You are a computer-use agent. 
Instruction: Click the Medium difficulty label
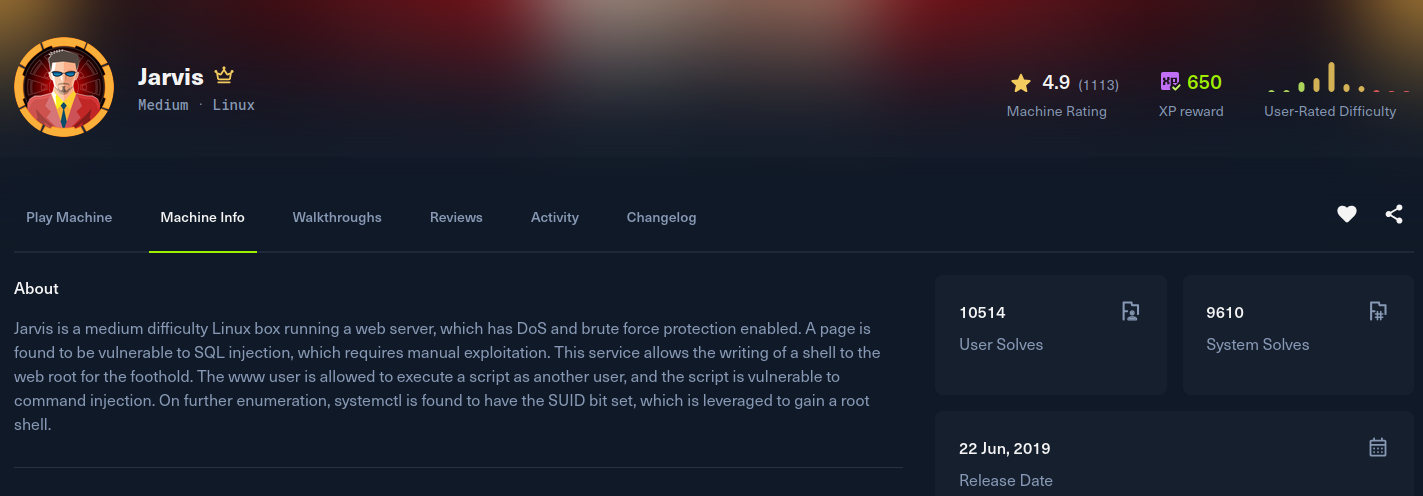tap(163, 105)
